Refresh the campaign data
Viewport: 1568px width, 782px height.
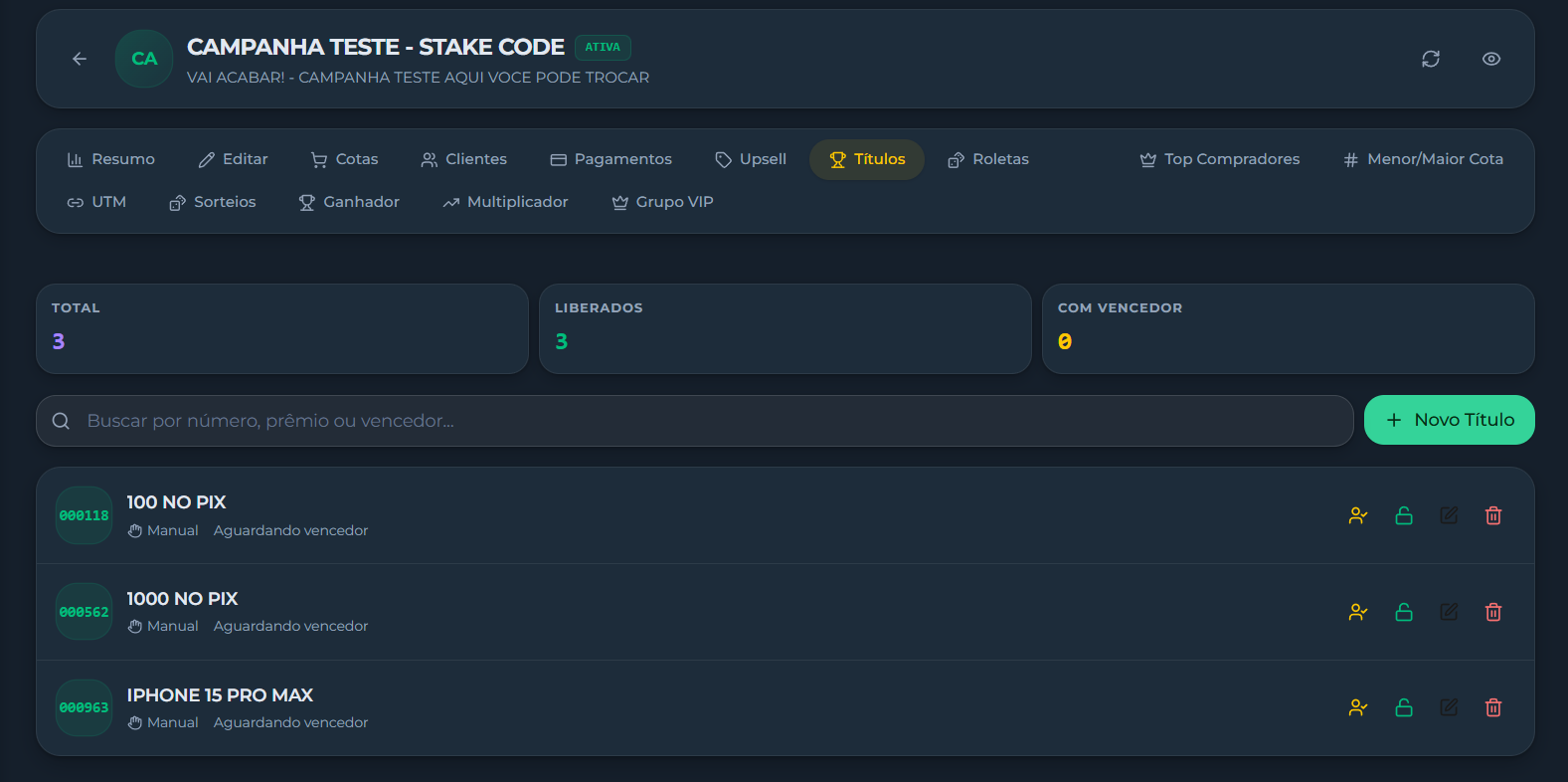coord(1431,59)
